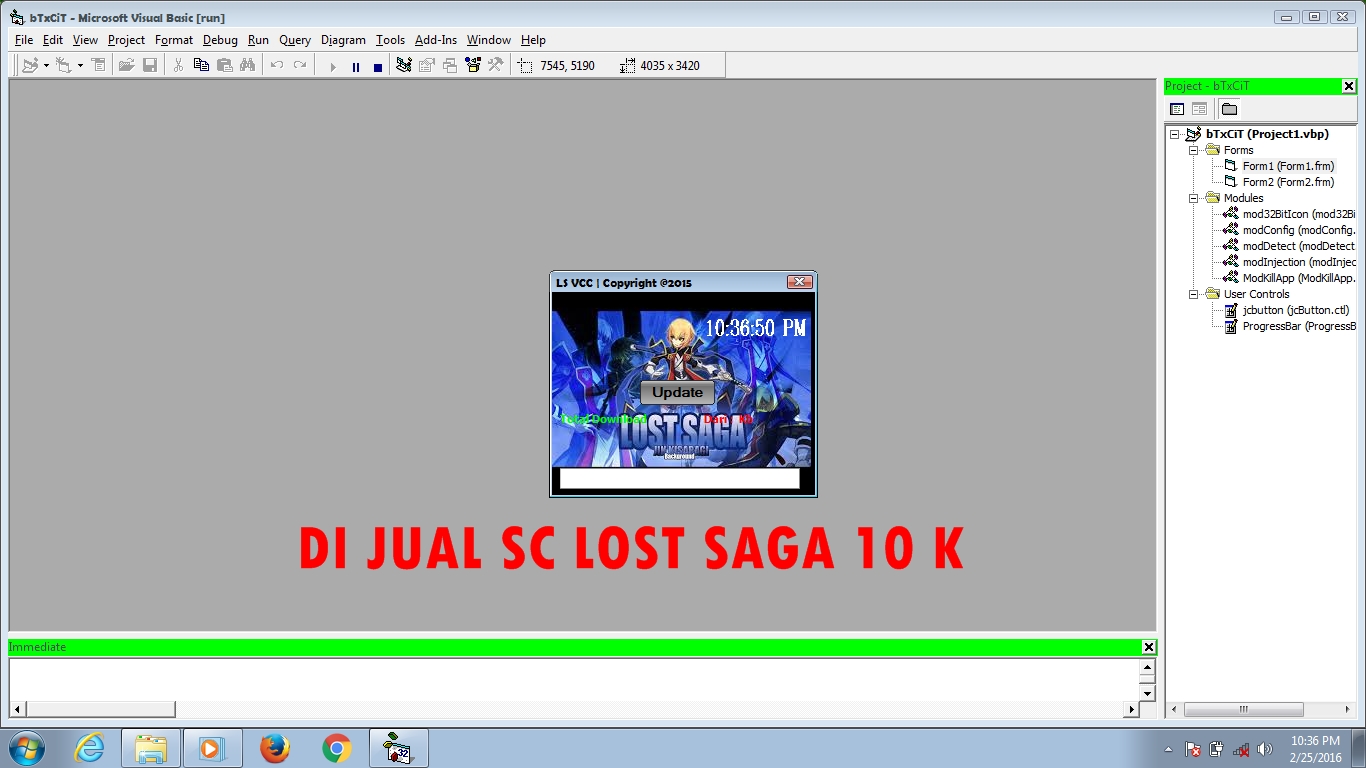Click the Cut scissors icon

click(178, 66)
